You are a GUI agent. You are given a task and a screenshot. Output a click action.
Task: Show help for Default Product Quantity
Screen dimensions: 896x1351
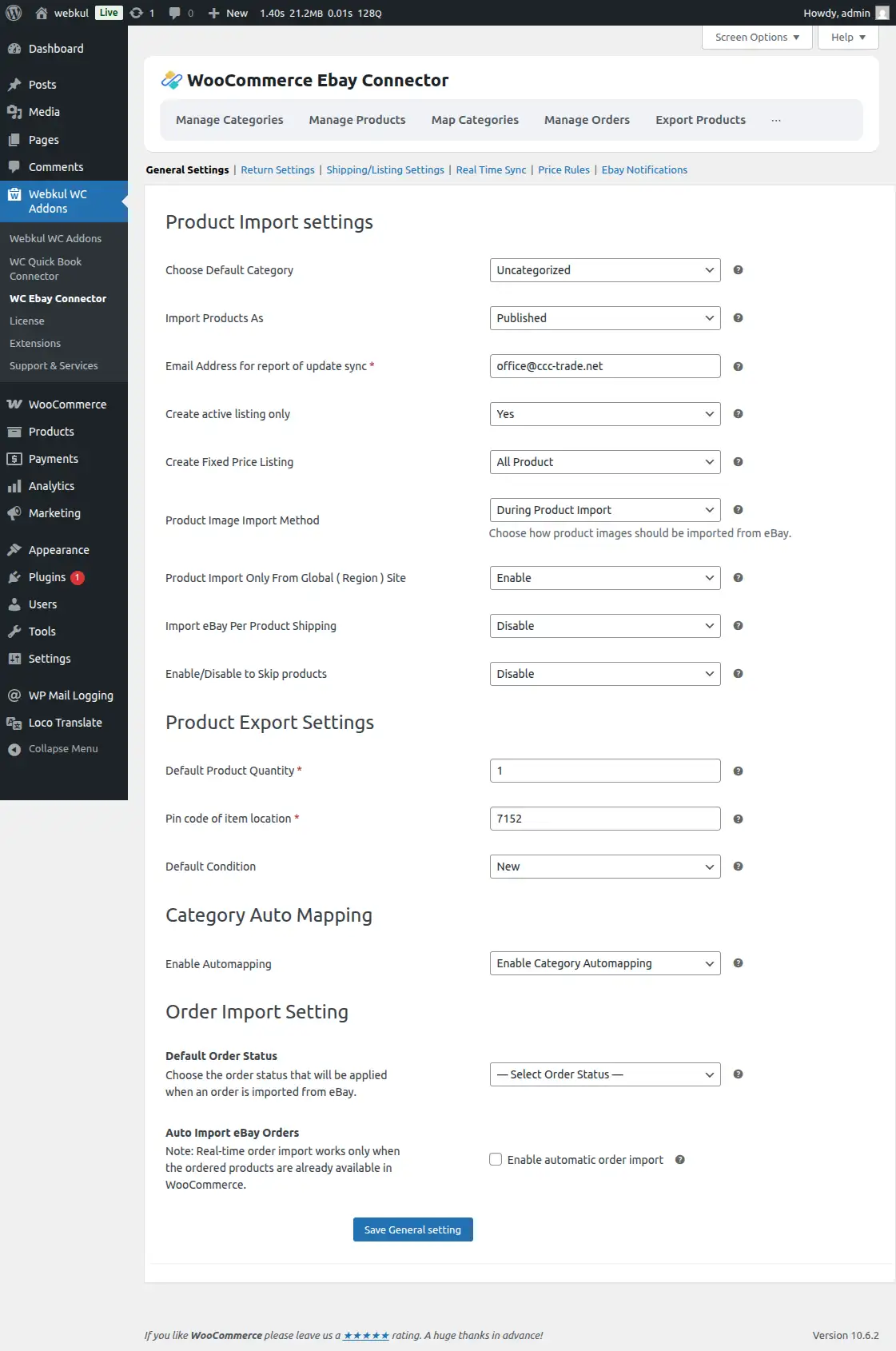[738, 771]
